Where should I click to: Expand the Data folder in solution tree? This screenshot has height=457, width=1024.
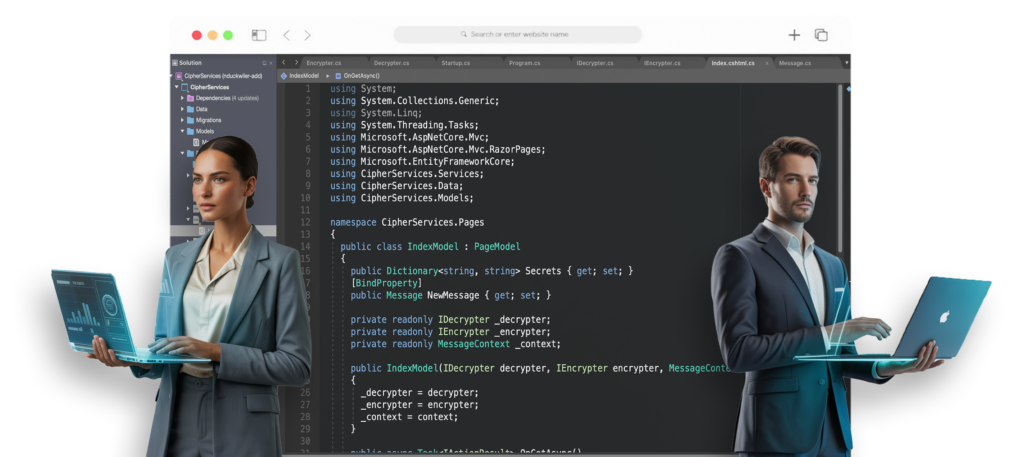click(x=182, y=109)
